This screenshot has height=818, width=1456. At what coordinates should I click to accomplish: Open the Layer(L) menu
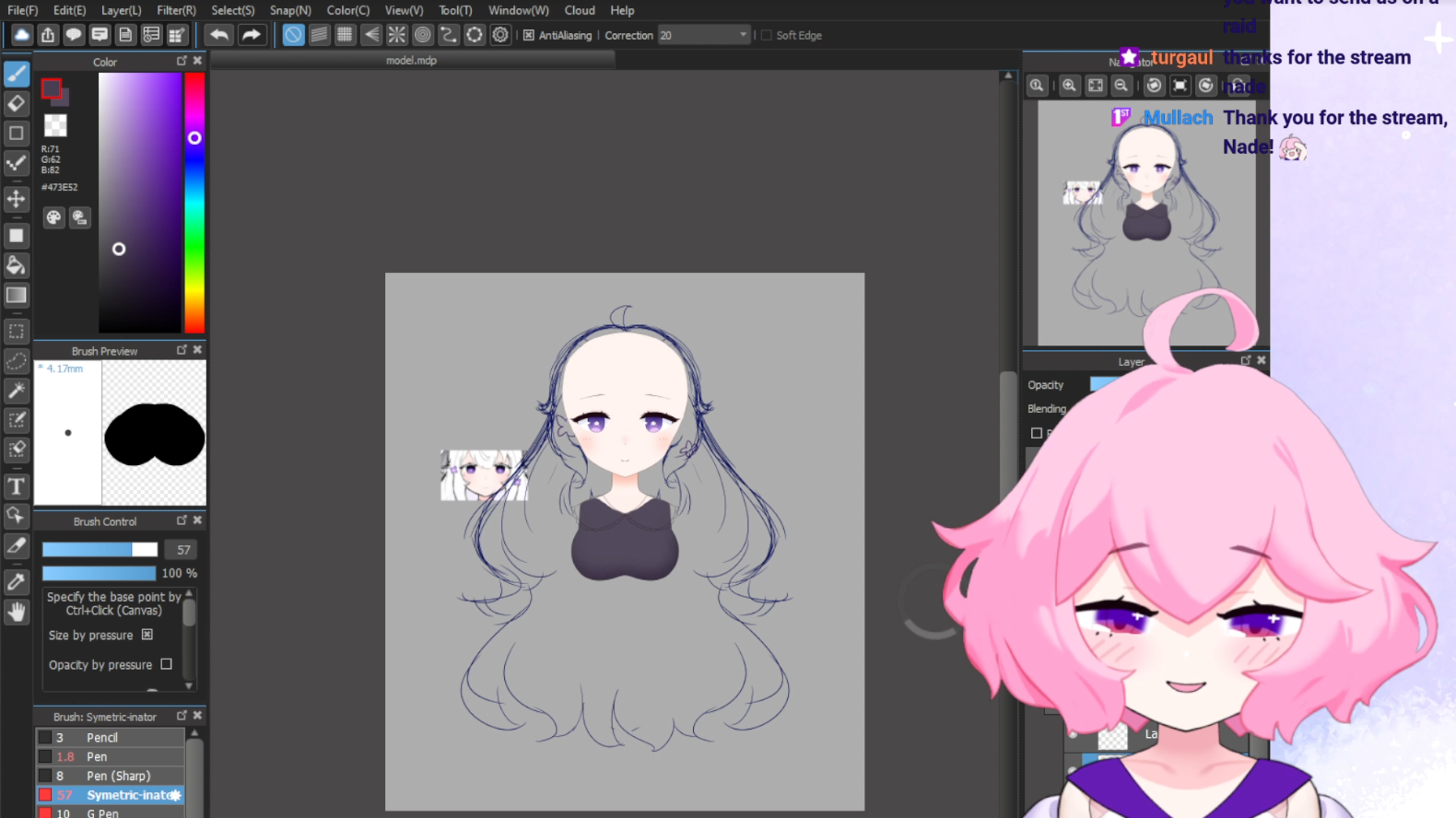coord(121,10)
